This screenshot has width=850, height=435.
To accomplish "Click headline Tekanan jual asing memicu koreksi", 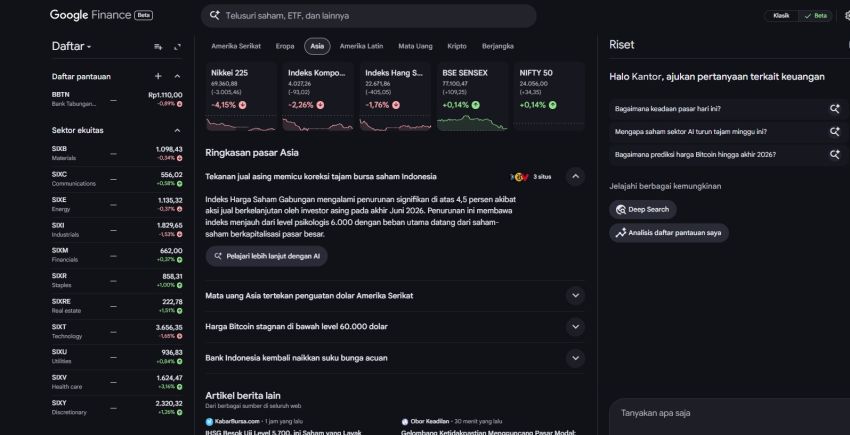I will 320,177.
